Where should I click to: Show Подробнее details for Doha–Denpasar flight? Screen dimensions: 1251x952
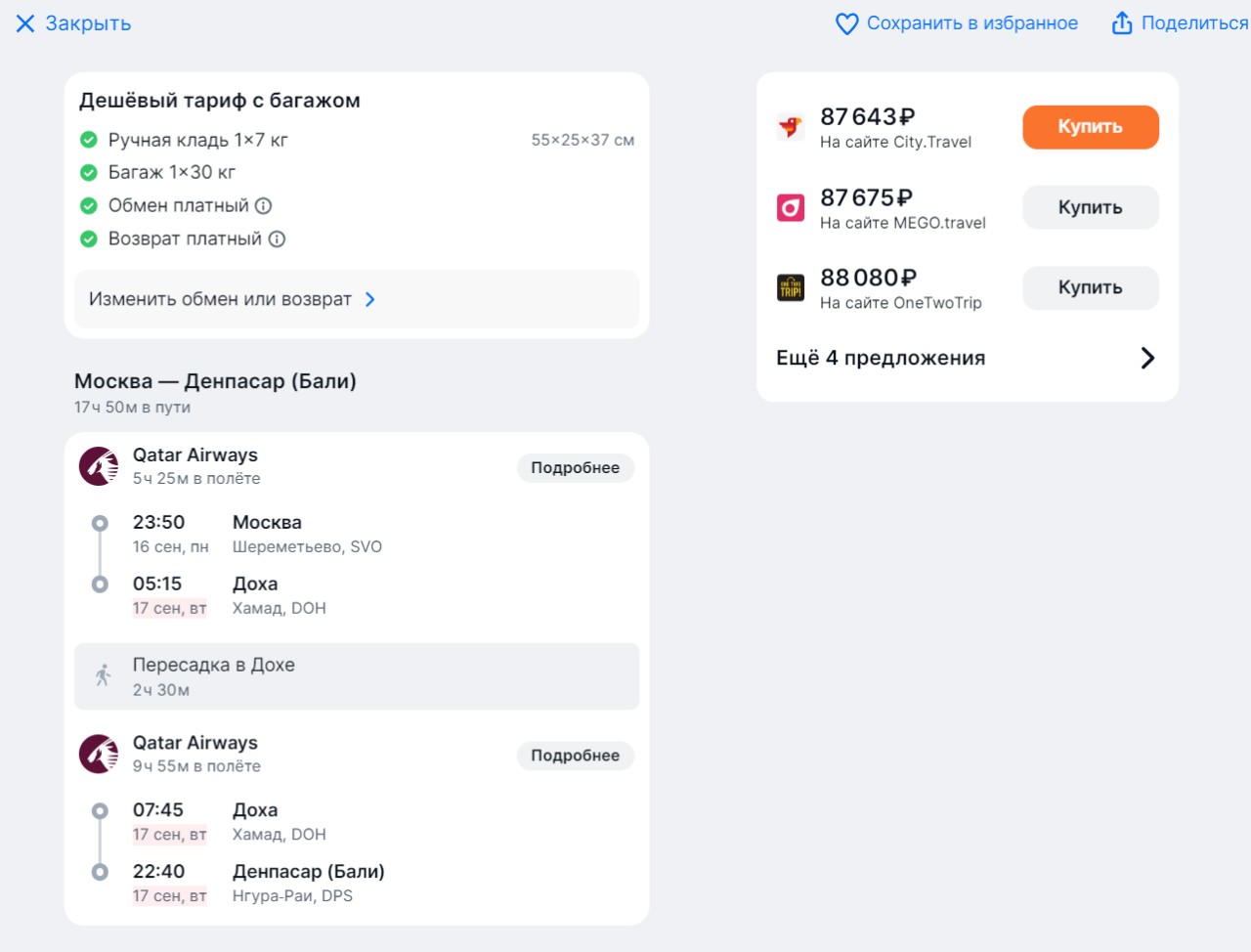[576, 756]
